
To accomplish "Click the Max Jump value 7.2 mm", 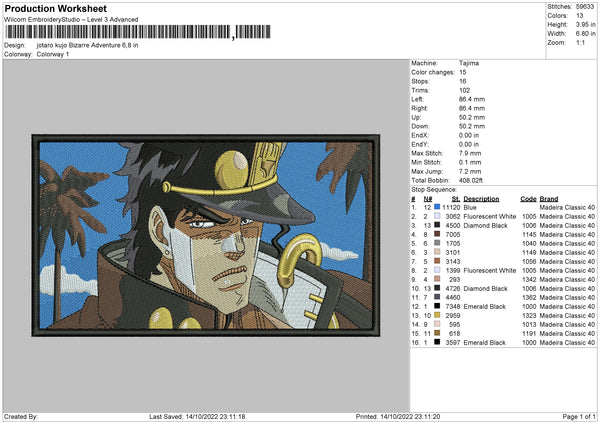I will click(470, 171).
